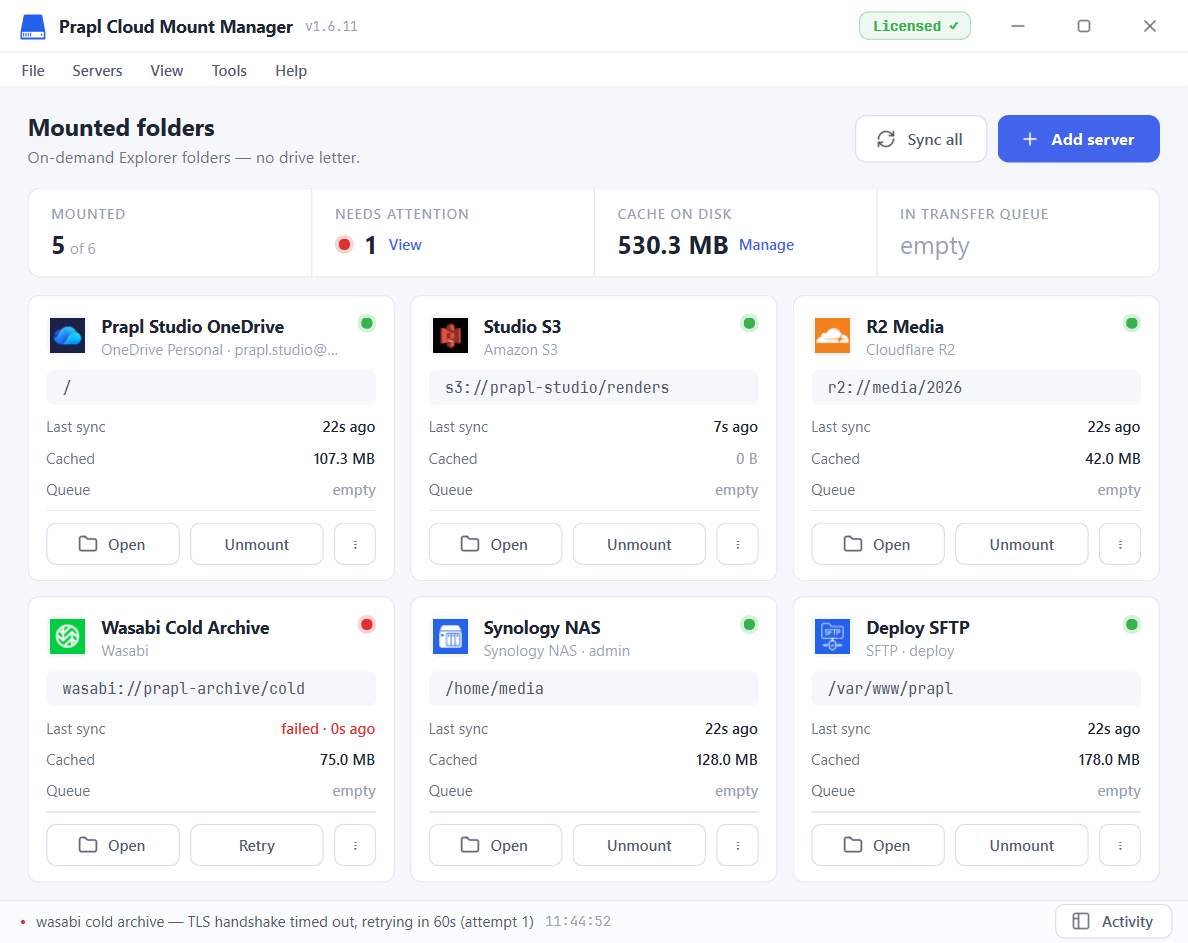Open the Help menu
This screenshot has width=1188, height=943.
(x=291, y=70)
